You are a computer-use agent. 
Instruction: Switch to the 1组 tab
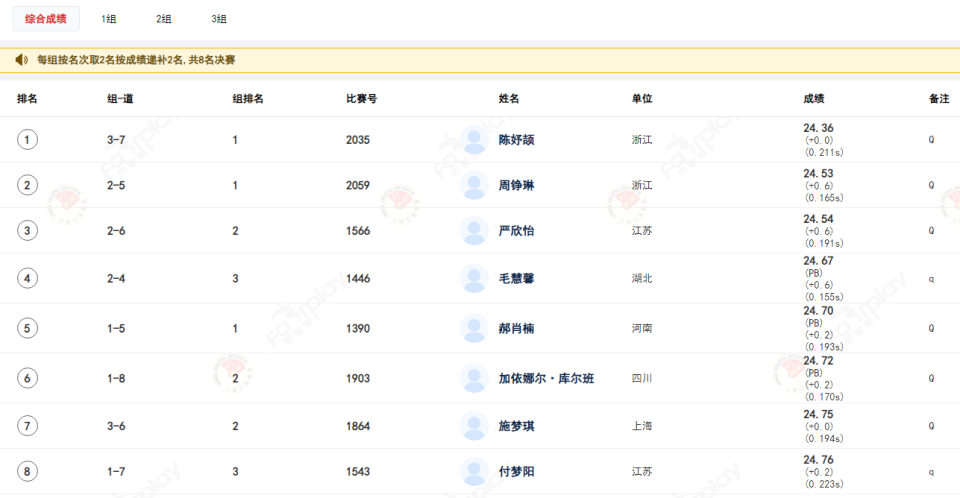click(x=109, y=19)
